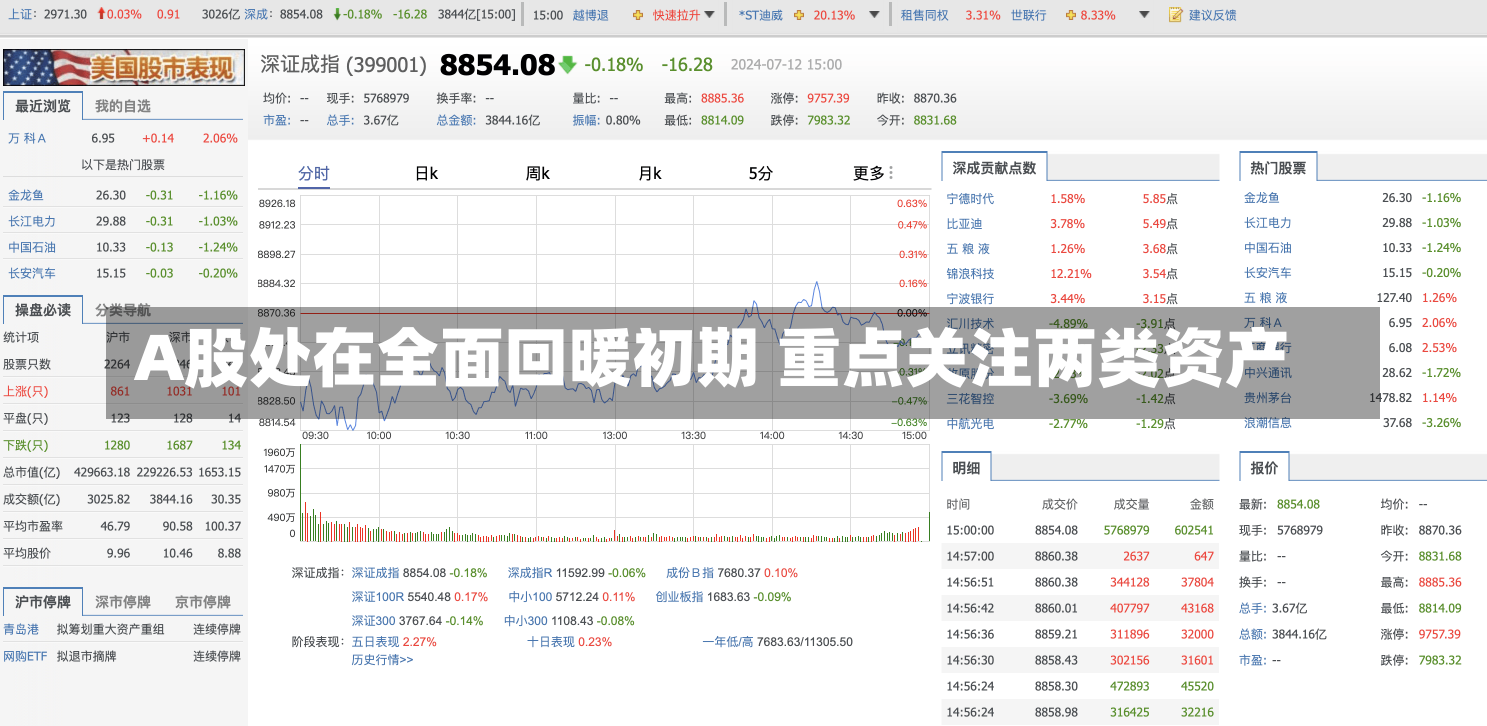The image size is (1487, 726).
Task: Click green down arrow next to 8854.08
Action: tap(568, 65)
